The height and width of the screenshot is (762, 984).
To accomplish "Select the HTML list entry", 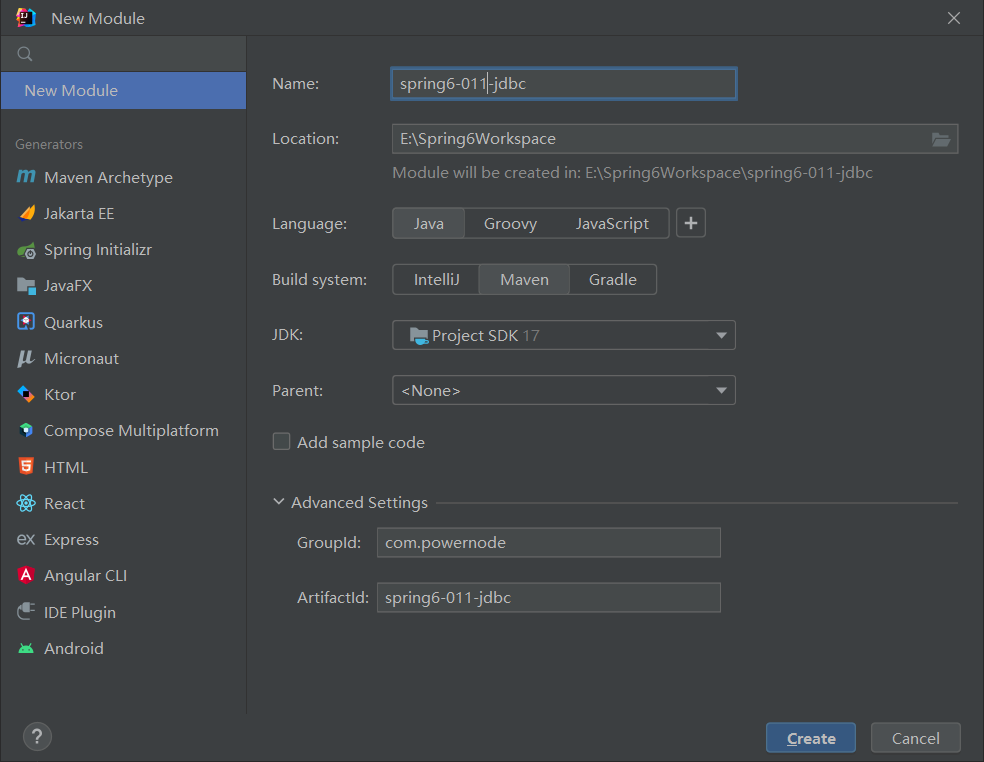I will (124, 467).
